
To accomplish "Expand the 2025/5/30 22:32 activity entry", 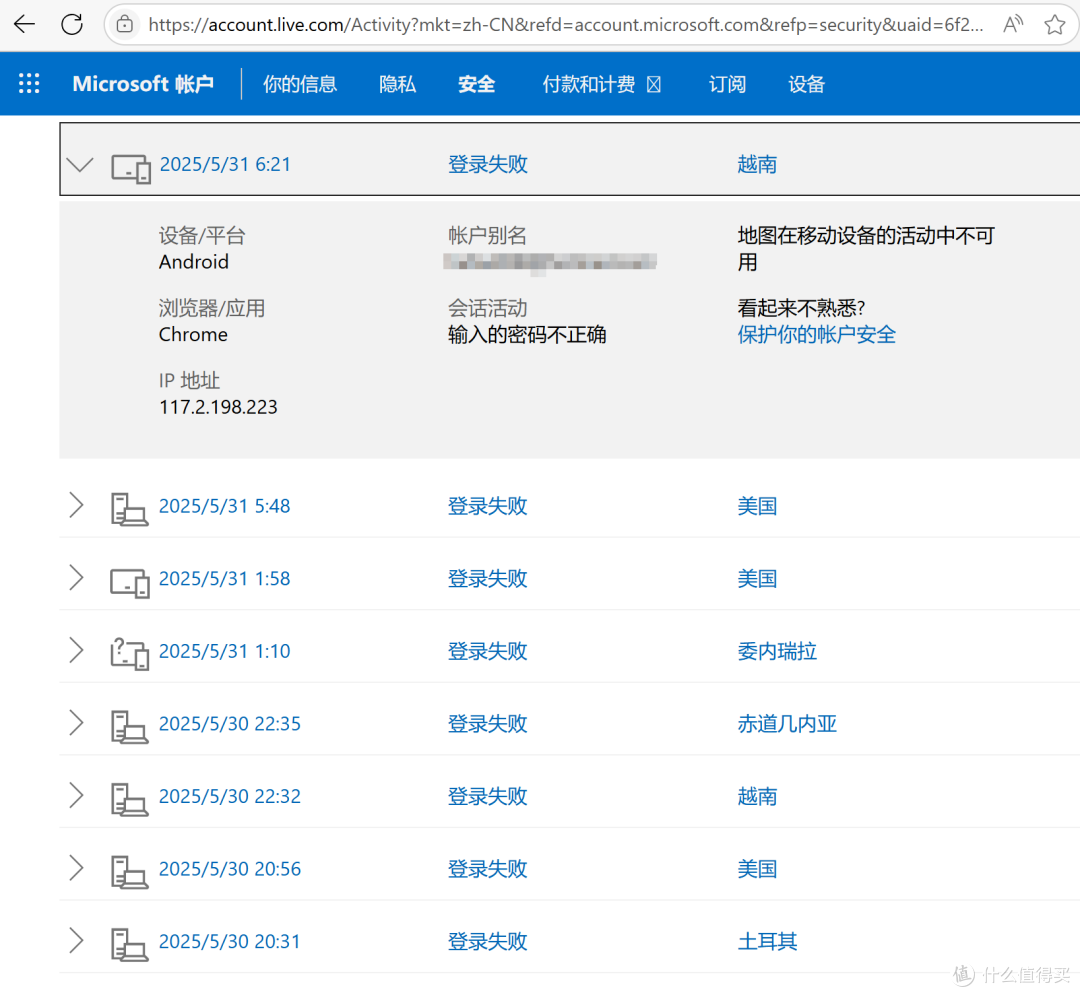I will [x=76, y=795].
